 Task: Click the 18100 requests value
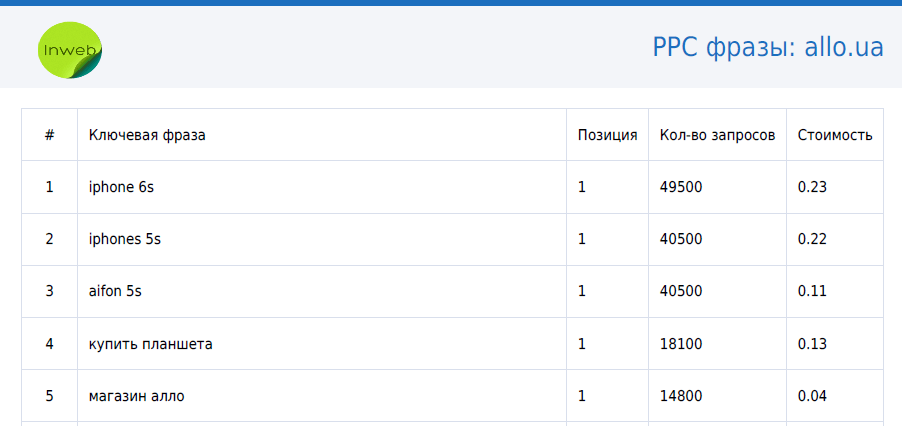681,344
